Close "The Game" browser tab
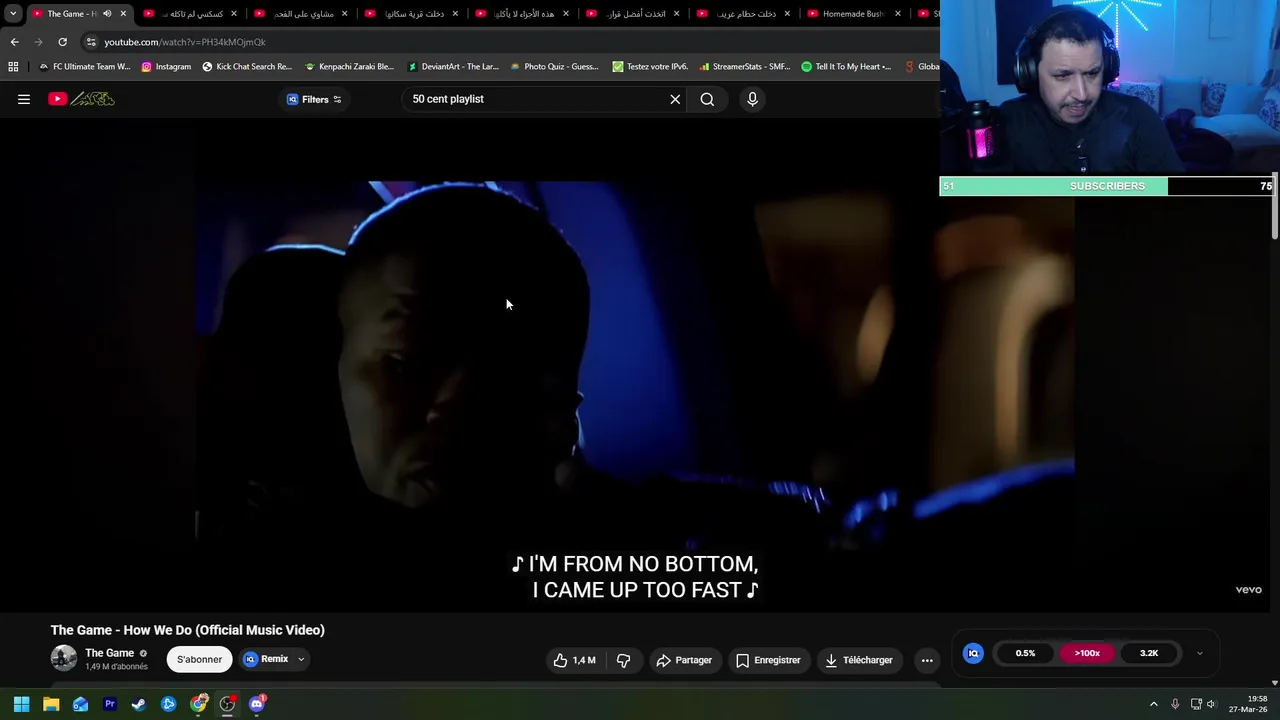 point(123,14)
